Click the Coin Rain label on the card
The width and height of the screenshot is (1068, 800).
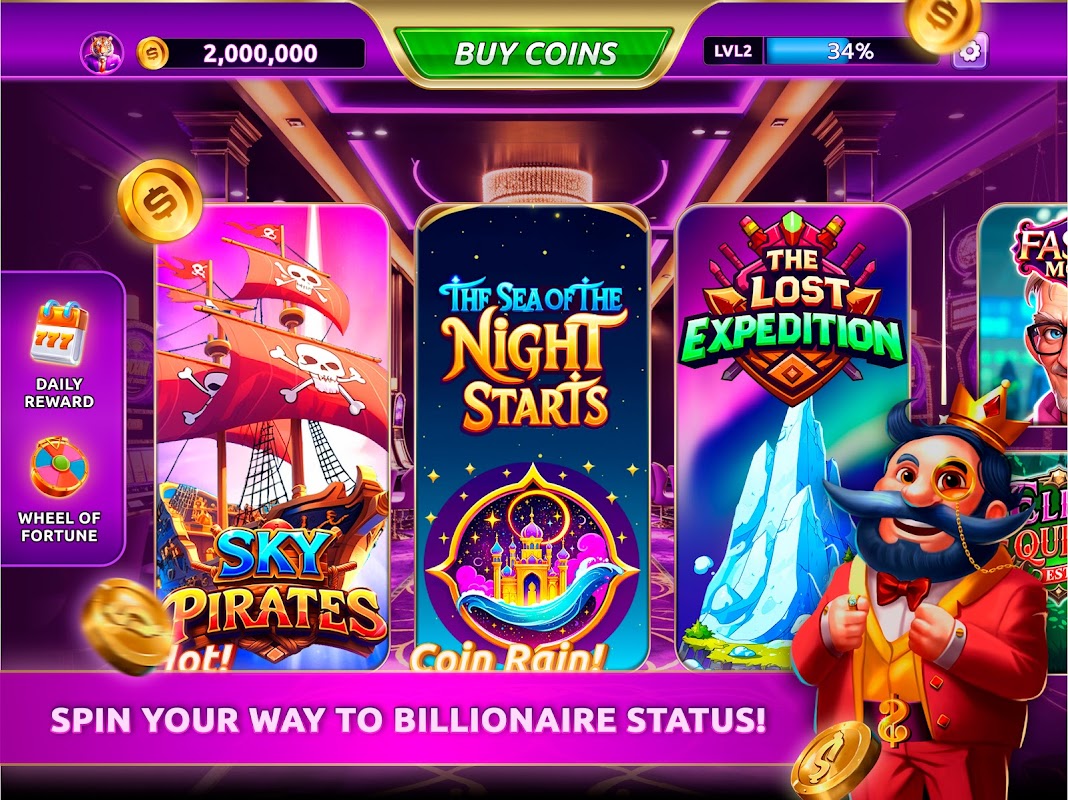(x=507, y=656)
